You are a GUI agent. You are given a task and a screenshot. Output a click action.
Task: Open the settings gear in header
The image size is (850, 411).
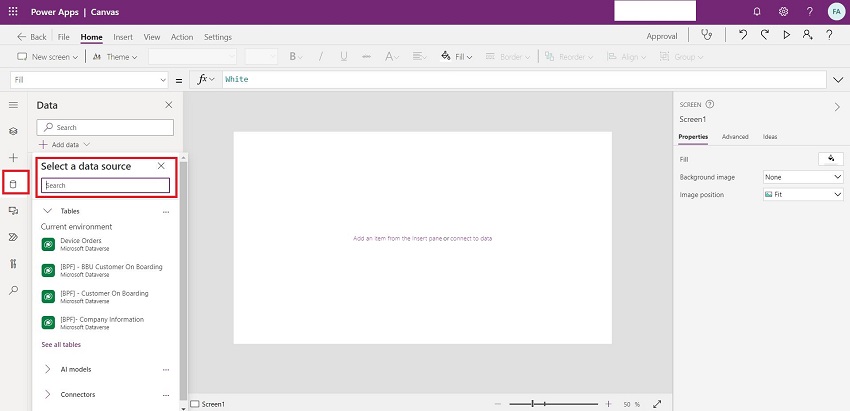pyautogui.click(x=783, y=12)
